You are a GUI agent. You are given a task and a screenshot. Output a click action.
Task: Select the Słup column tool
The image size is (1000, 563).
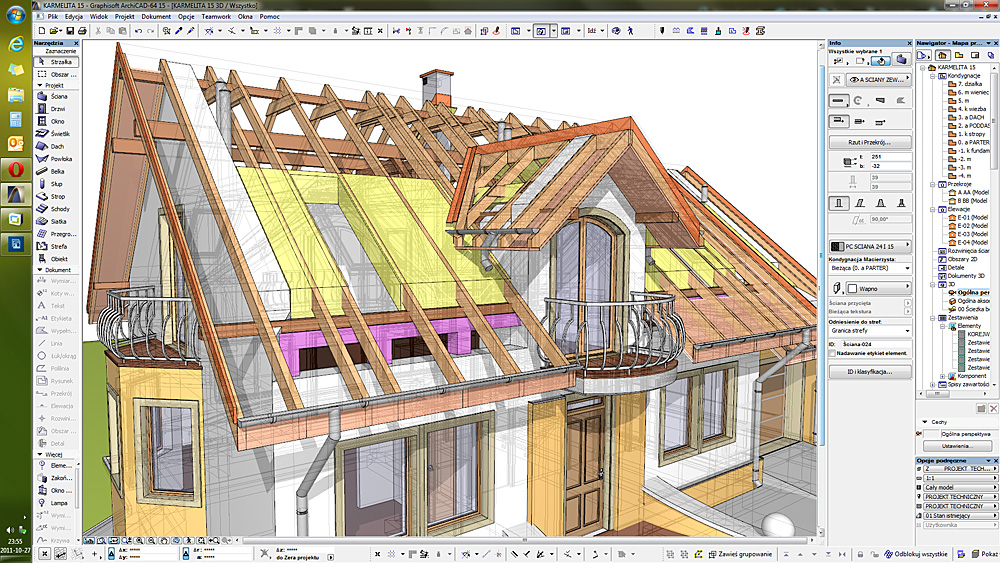point(57,184)
